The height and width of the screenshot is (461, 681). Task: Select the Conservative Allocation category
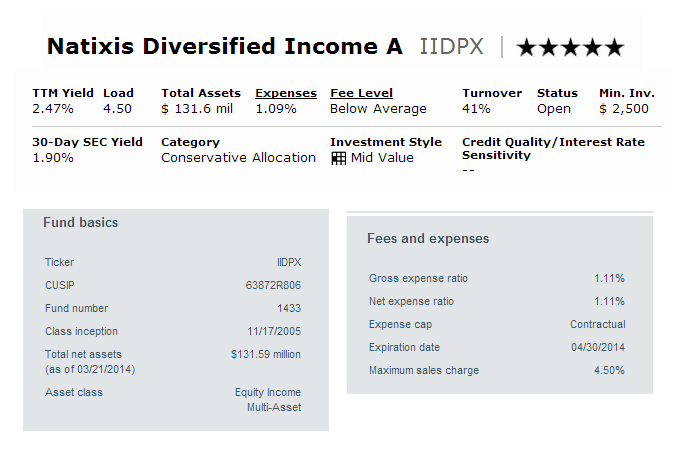tap(238, 158)
